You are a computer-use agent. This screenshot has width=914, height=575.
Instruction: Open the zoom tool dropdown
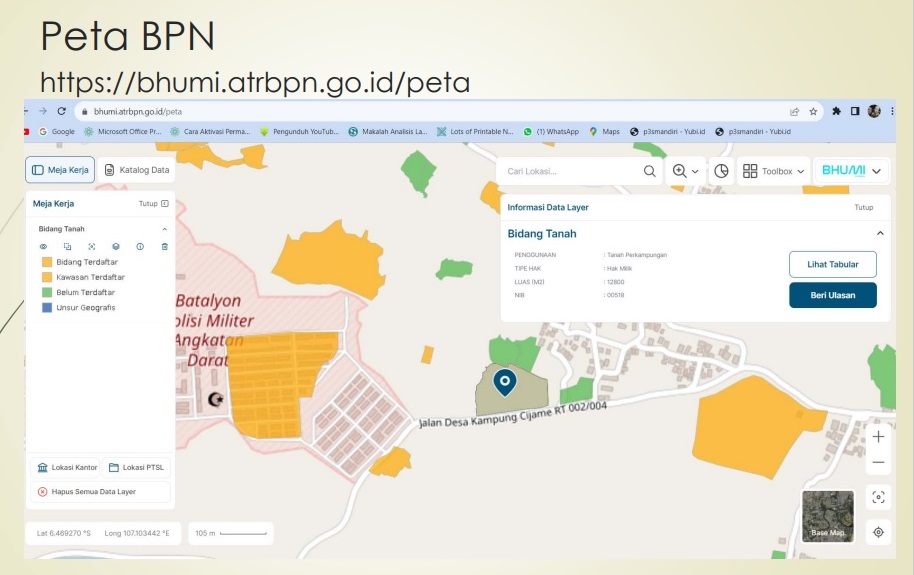[x=686, y=171]
